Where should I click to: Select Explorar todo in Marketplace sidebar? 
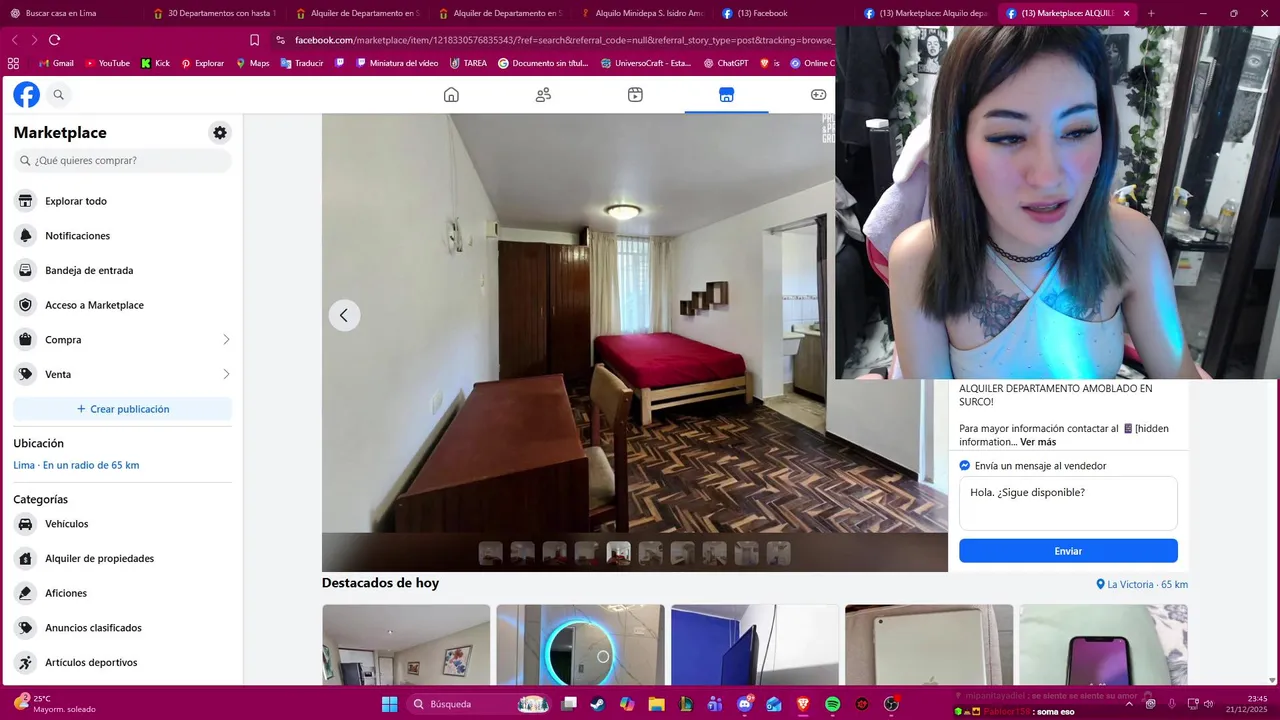(x=122, y=201)
